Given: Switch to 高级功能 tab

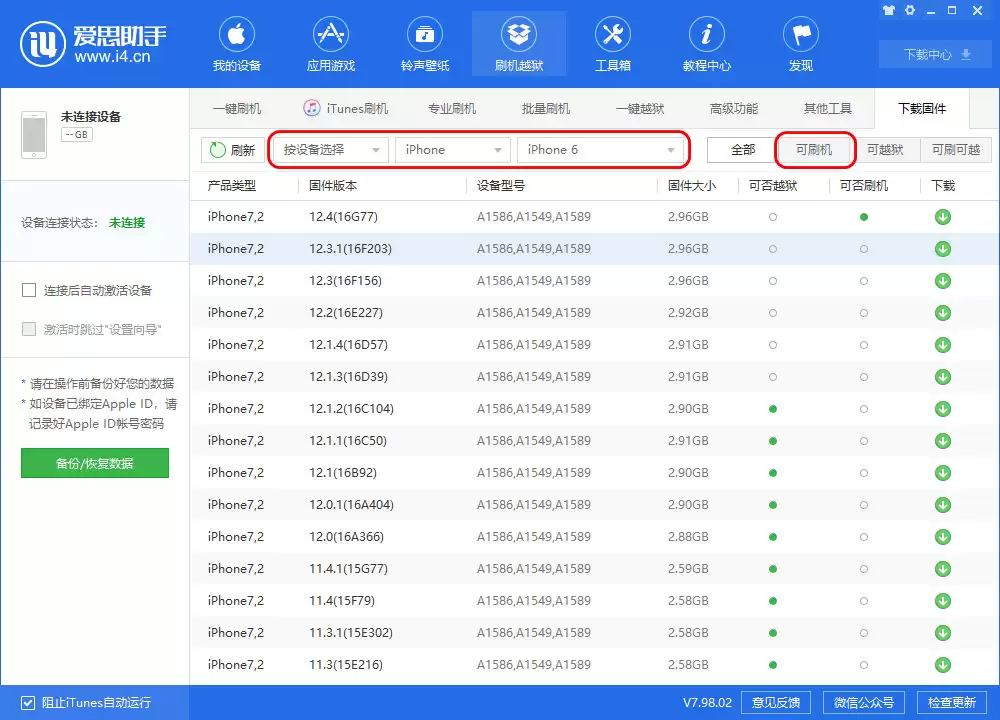Looking at the screenshot, I should (x=733, y=108).
